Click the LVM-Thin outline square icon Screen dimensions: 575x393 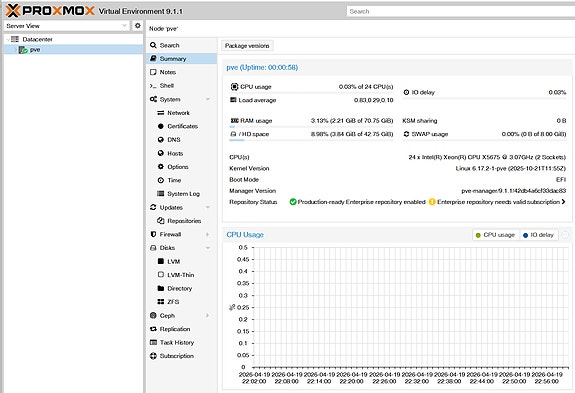pyautogui.click(x=161, y=275)
